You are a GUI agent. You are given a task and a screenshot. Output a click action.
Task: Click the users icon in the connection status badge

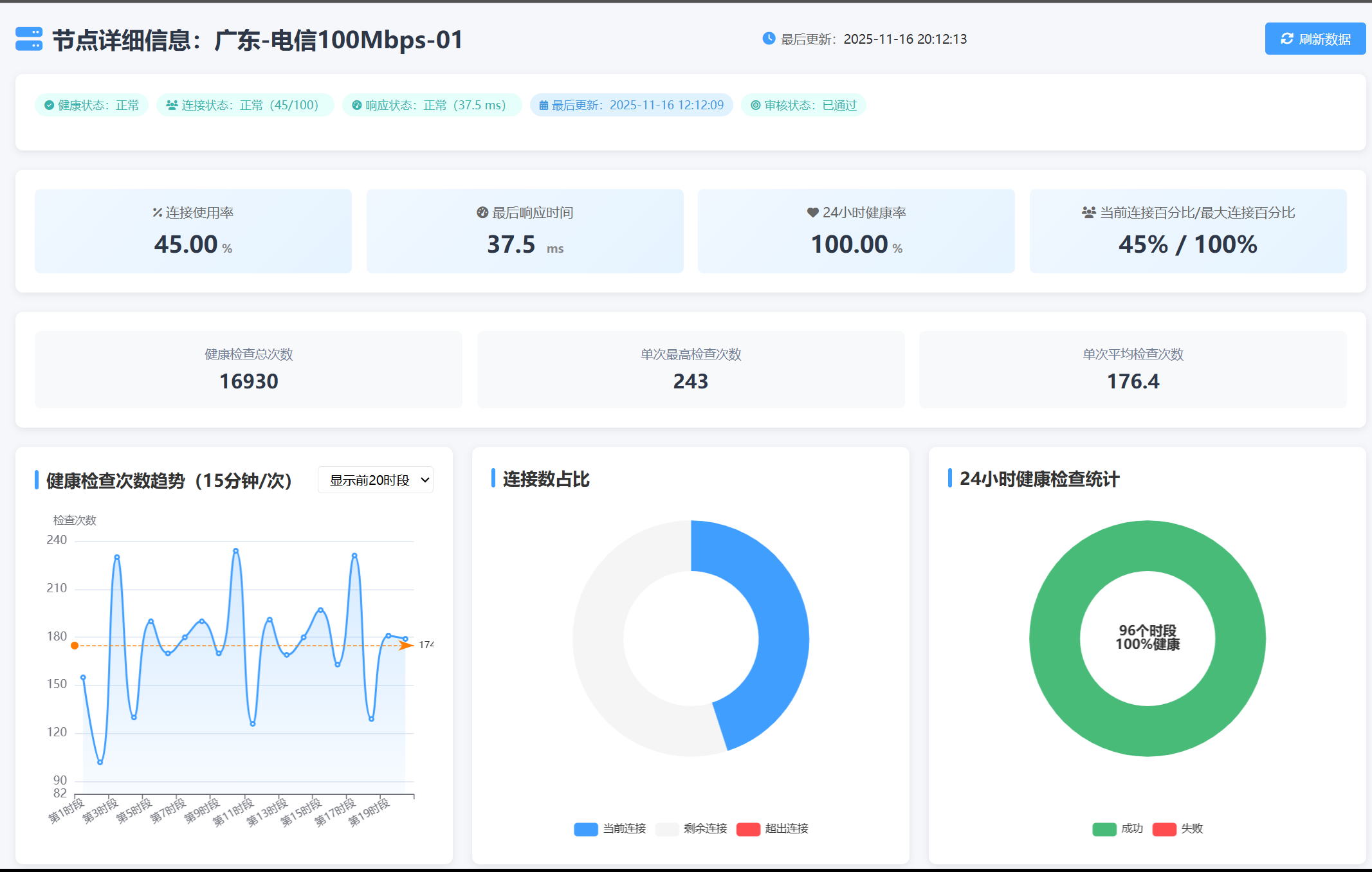[x=172, y=105]
